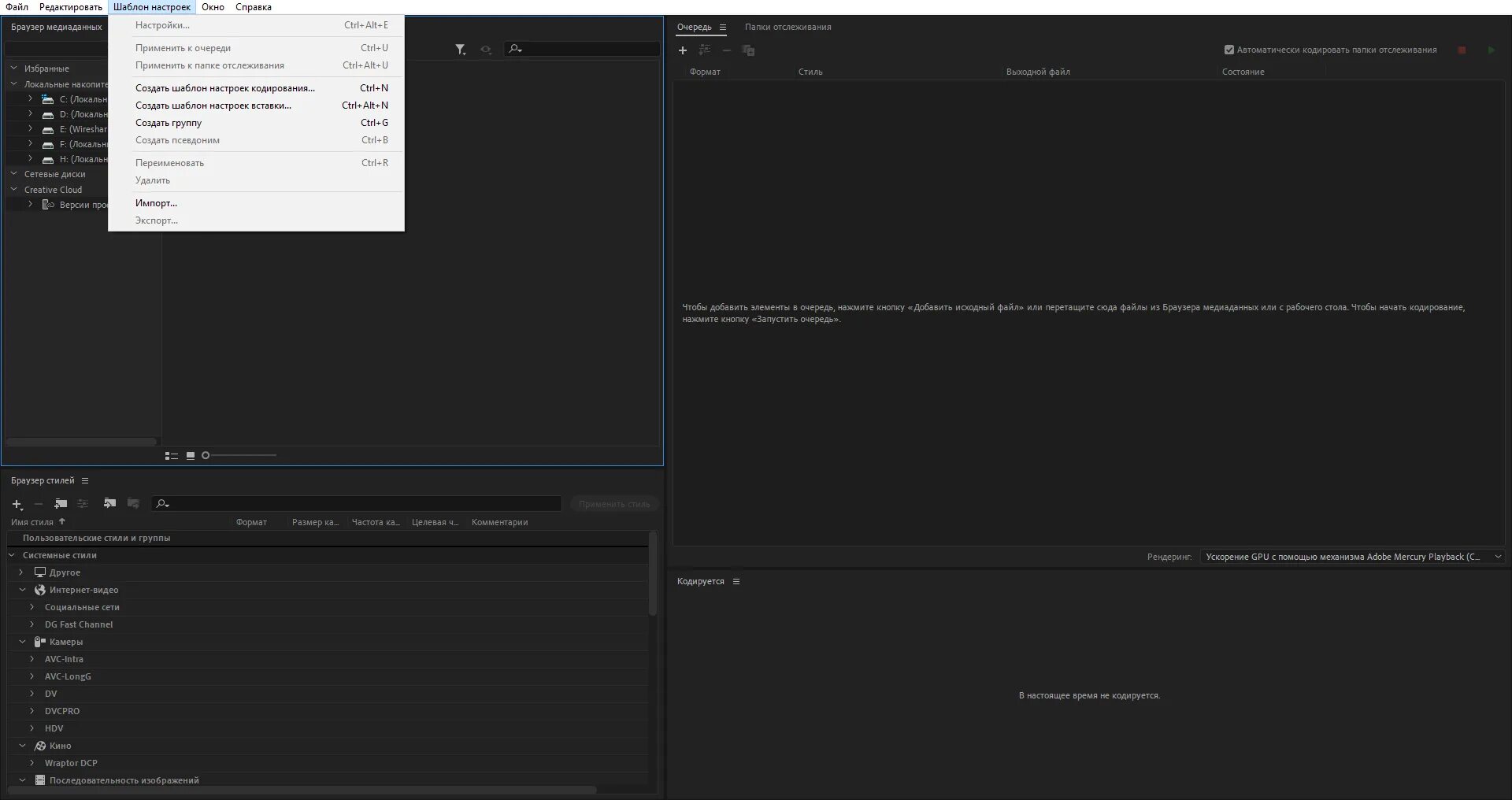The width and height of the screenshot is (1512, 800).
Task: Sort by the Имя стиля column header
Action: pyautogui.click(x=32, y=523)
